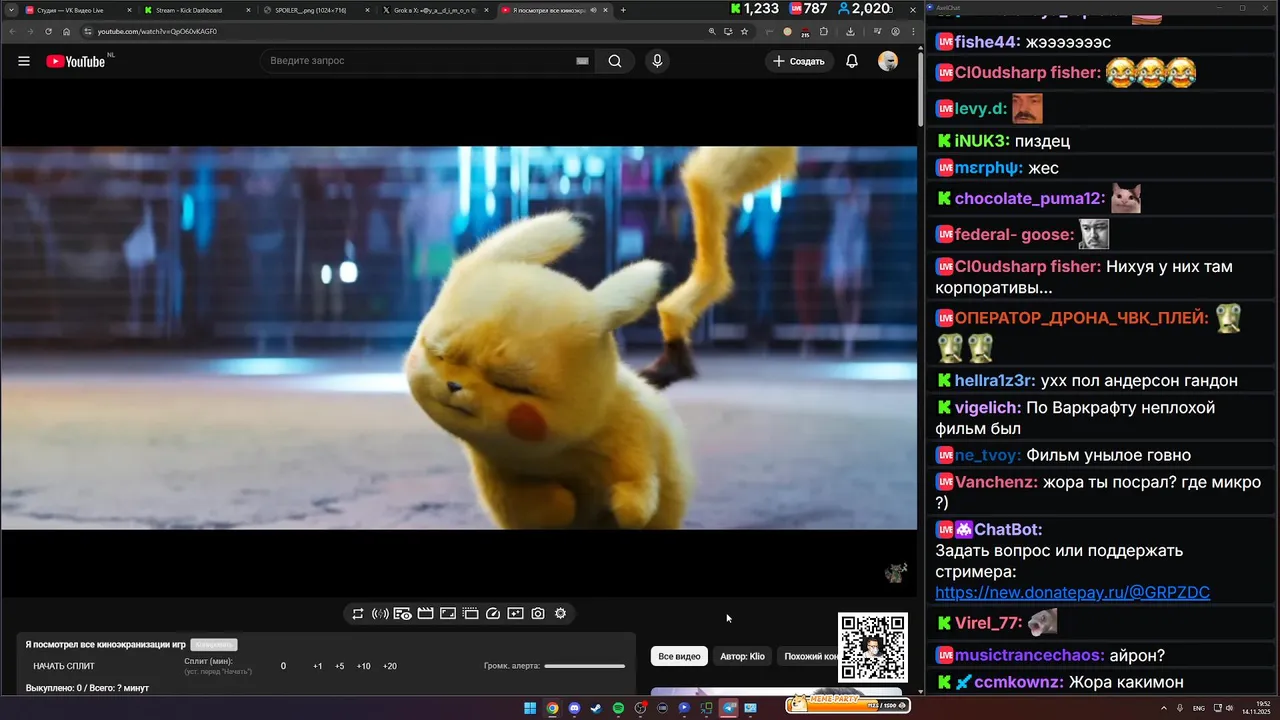Viewport: 1280px width, 720px height.
Task: Open the YouTube guide hamburger menu
Action: (24, 61)
